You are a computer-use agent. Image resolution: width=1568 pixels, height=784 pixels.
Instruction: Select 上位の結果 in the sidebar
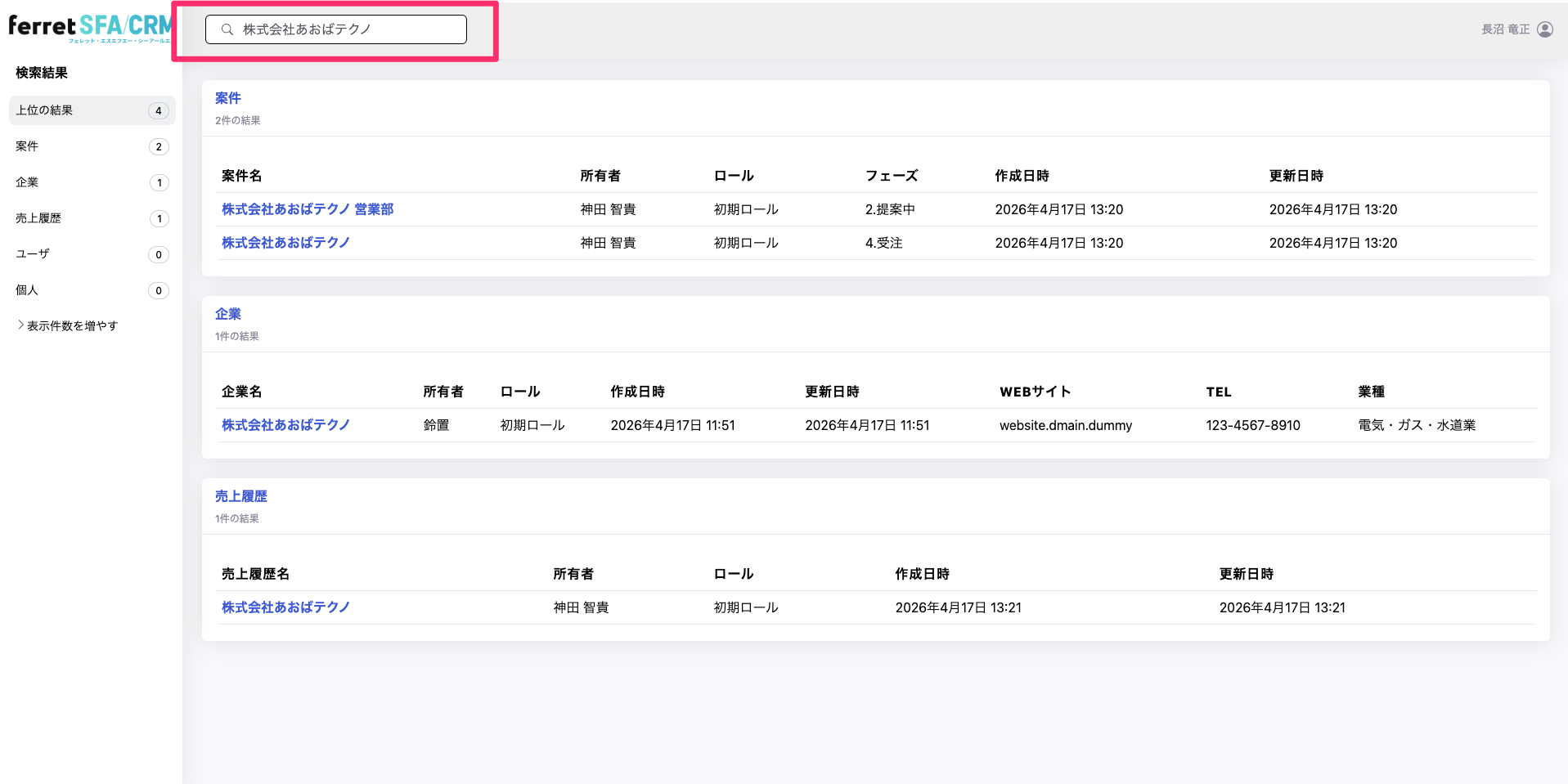(92, 110)
